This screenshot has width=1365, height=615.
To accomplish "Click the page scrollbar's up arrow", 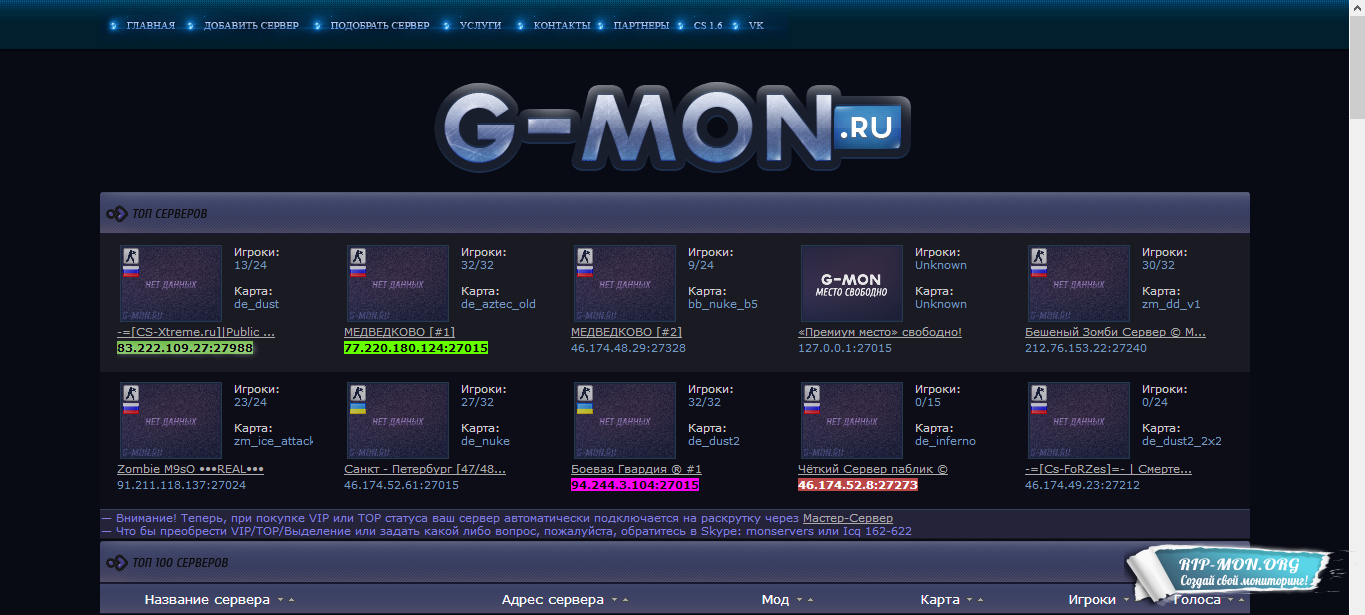I will coord(1356,8).
